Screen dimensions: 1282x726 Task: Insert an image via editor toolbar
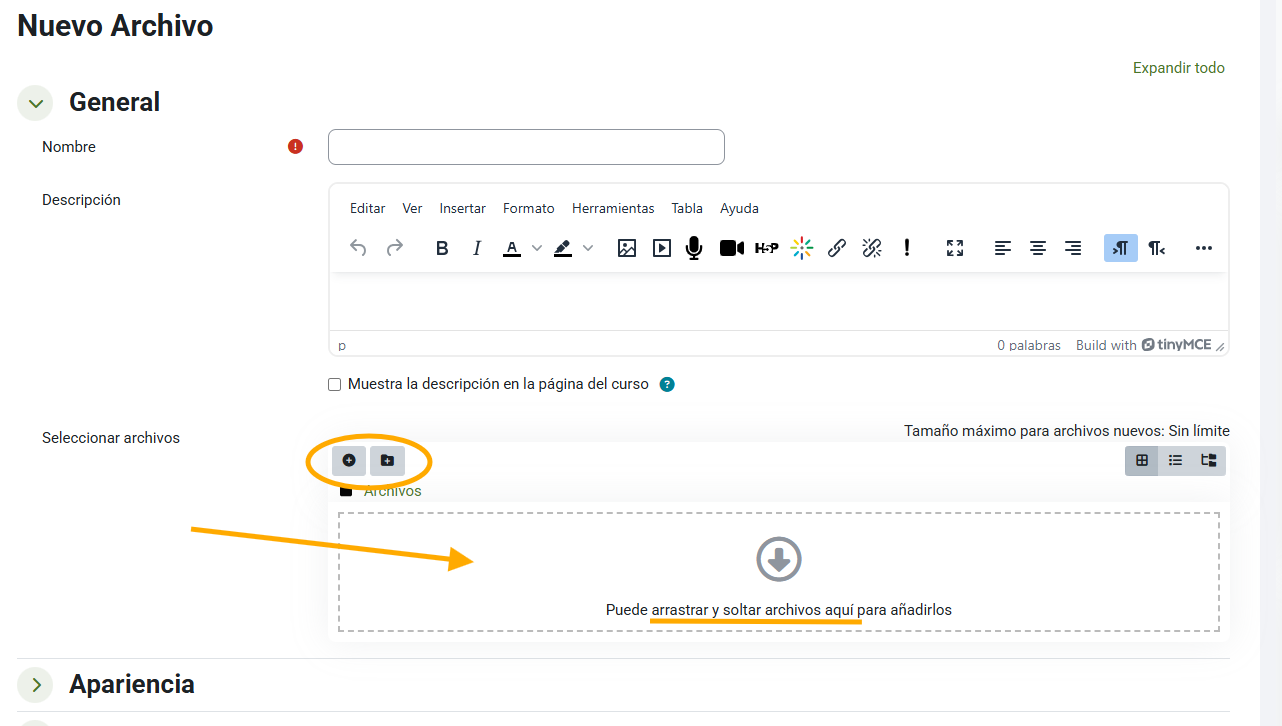[x=627, y=248]
